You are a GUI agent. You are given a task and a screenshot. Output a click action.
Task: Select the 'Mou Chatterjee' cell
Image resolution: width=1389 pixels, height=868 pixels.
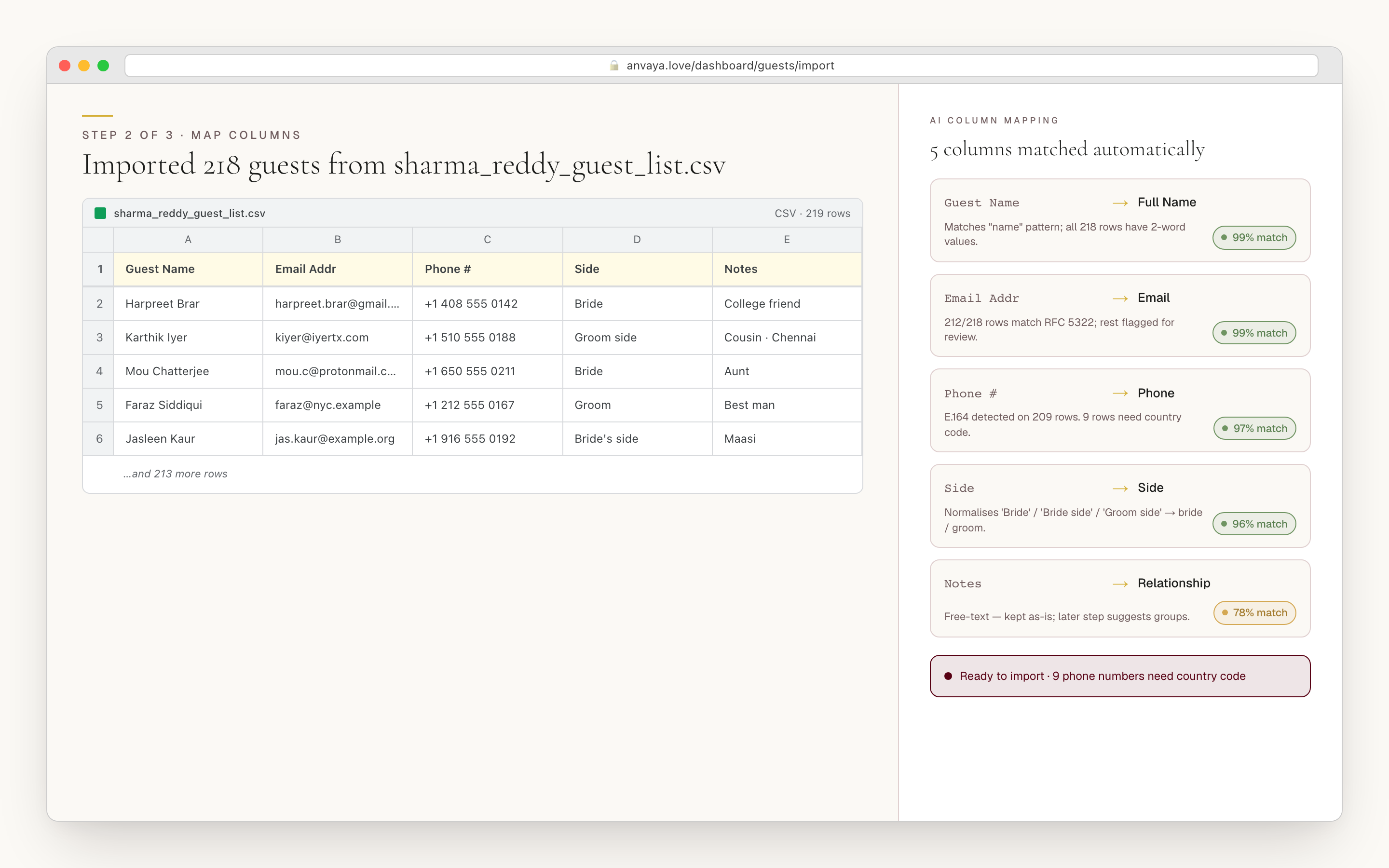coord(188,371)
